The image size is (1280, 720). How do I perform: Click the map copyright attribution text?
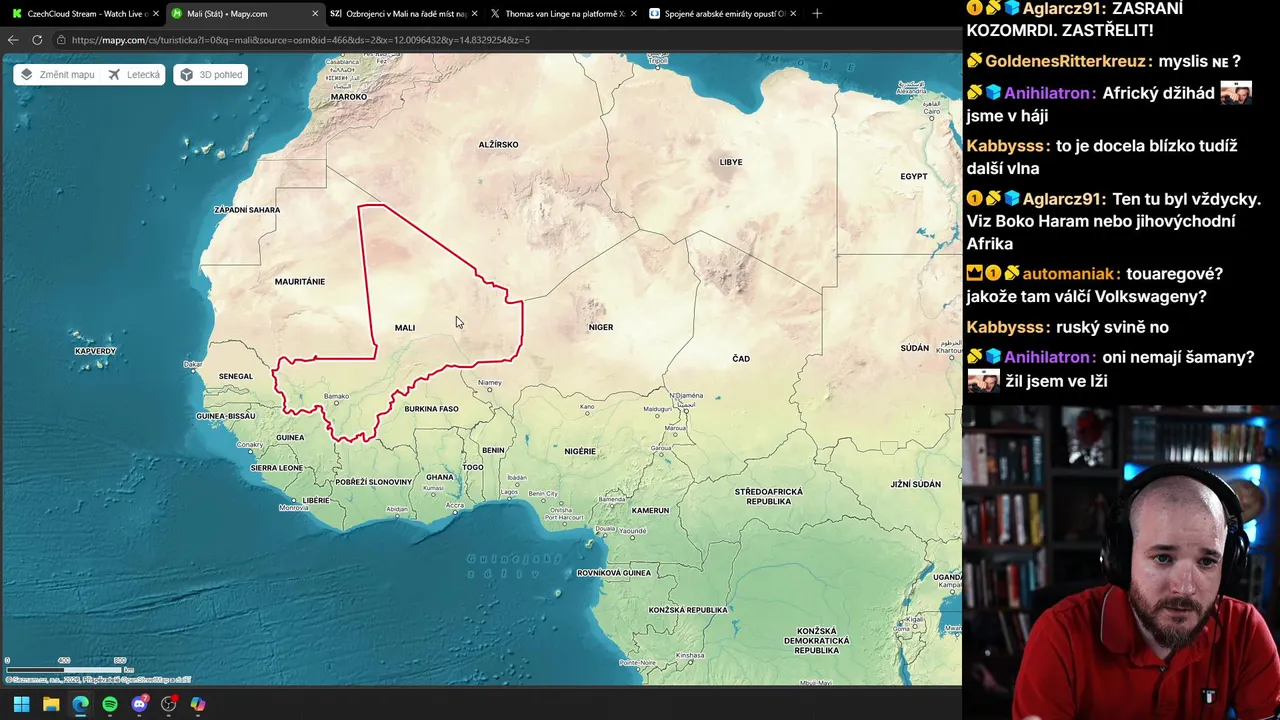click(x=98, y=680)
